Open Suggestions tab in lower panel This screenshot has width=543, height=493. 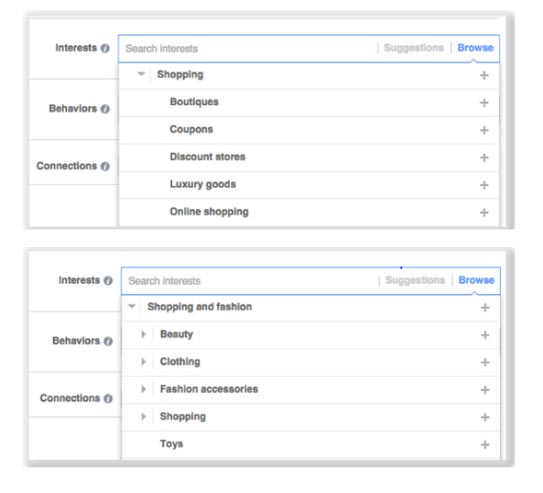415,280
